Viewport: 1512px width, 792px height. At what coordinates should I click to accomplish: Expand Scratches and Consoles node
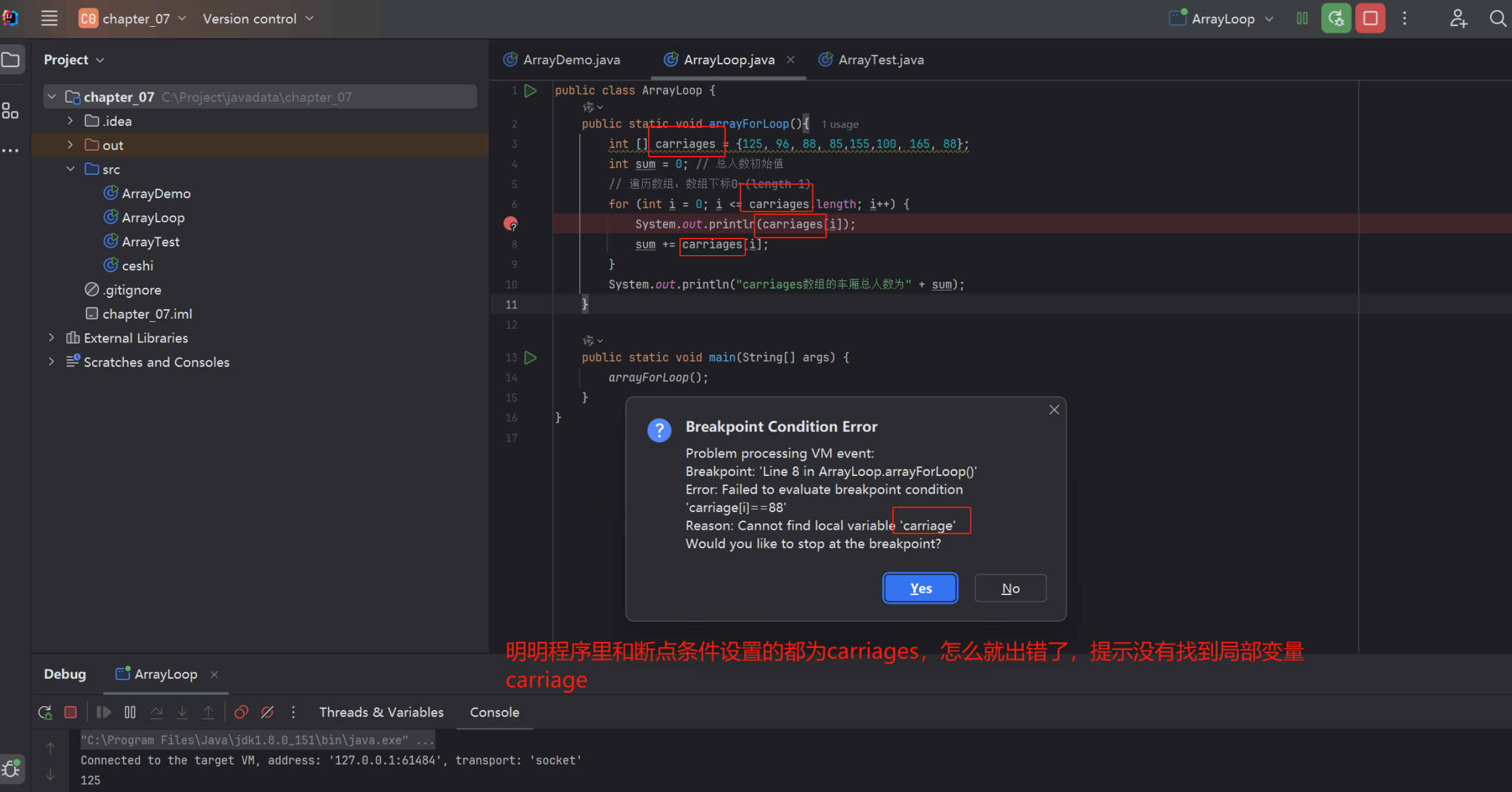tap(52, 362)
